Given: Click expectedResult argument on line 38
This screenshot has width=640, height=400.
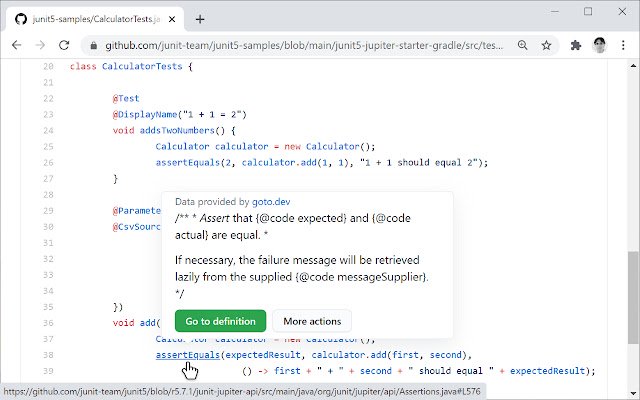Looking at the screenshot, I should pyautogui.click(x=263, y=355).
